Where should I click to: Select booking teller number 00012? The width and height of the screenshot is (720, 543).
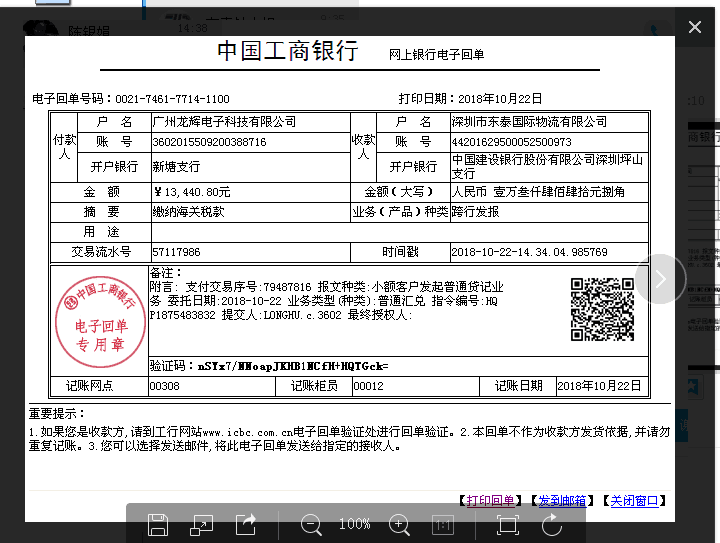coord(368,386)
